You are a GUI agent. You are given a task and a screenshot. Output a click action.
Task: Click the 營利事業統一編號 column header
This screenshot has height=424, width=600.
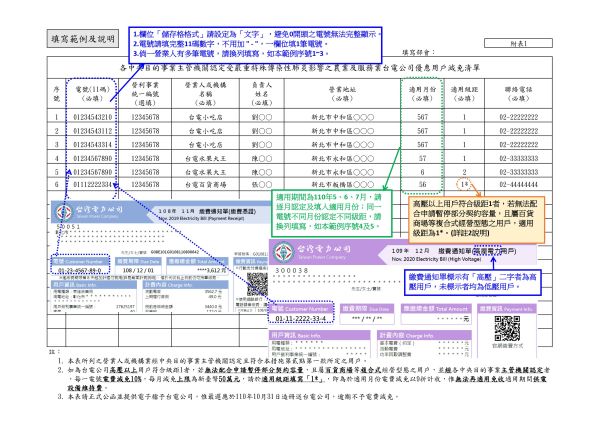pos(145,94)
